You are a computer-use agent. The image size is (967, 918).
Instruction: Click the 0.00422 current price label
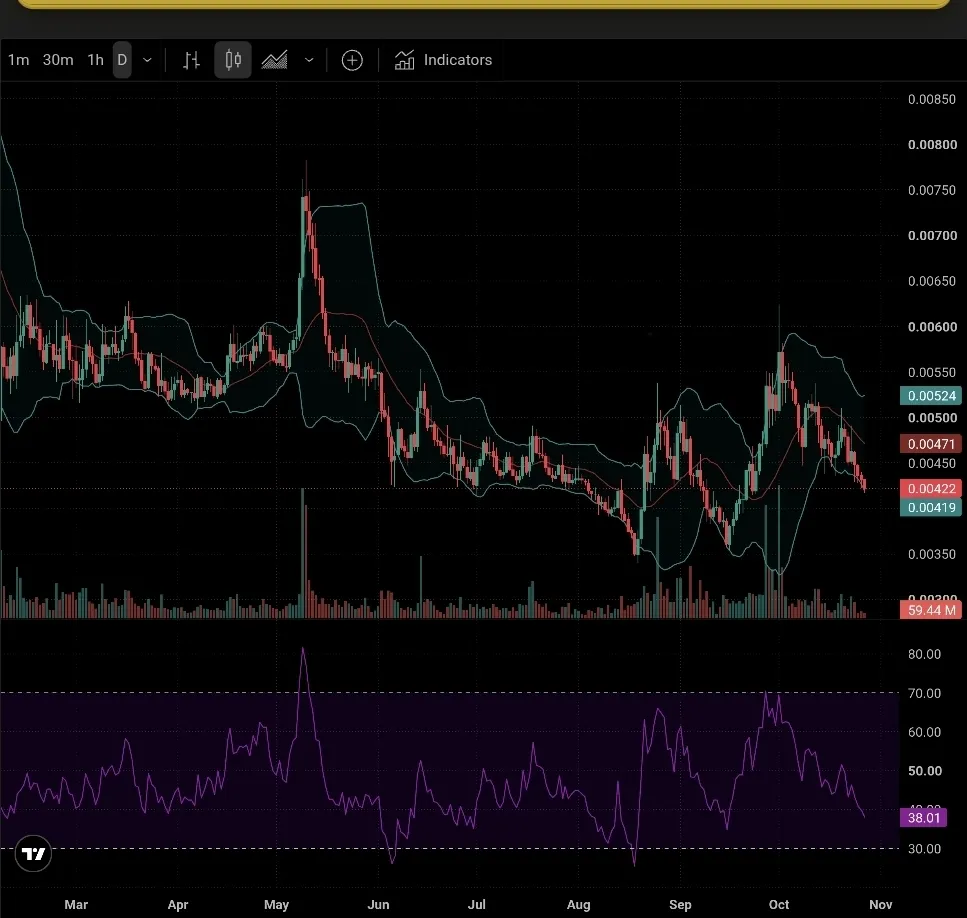pos(931,488)
